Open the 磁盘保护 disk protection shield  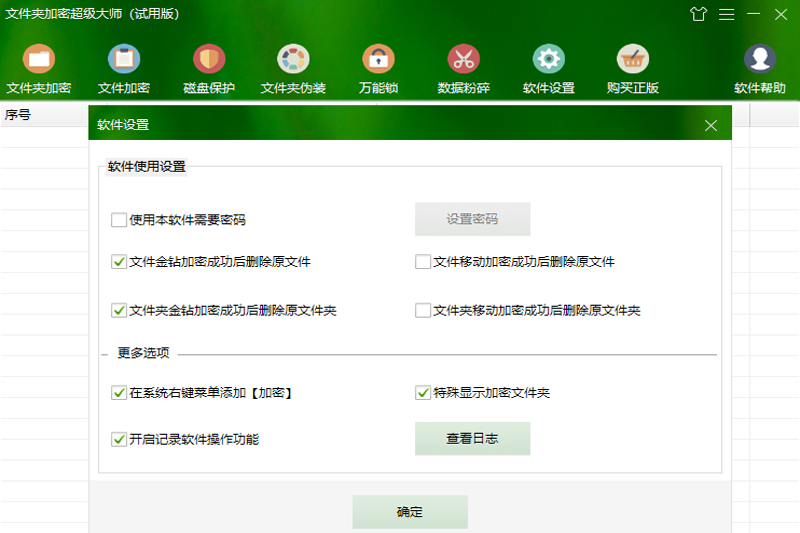[209, 60]
